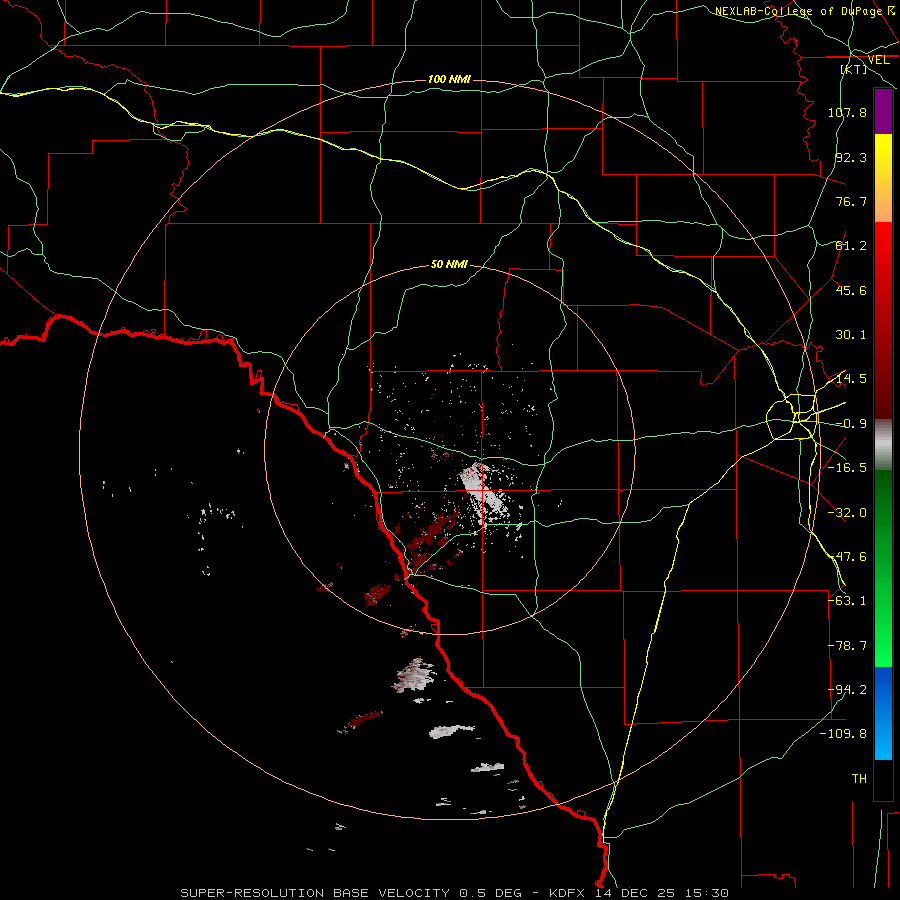Click the green segment of velocity color bar

[x=883, y=568]
